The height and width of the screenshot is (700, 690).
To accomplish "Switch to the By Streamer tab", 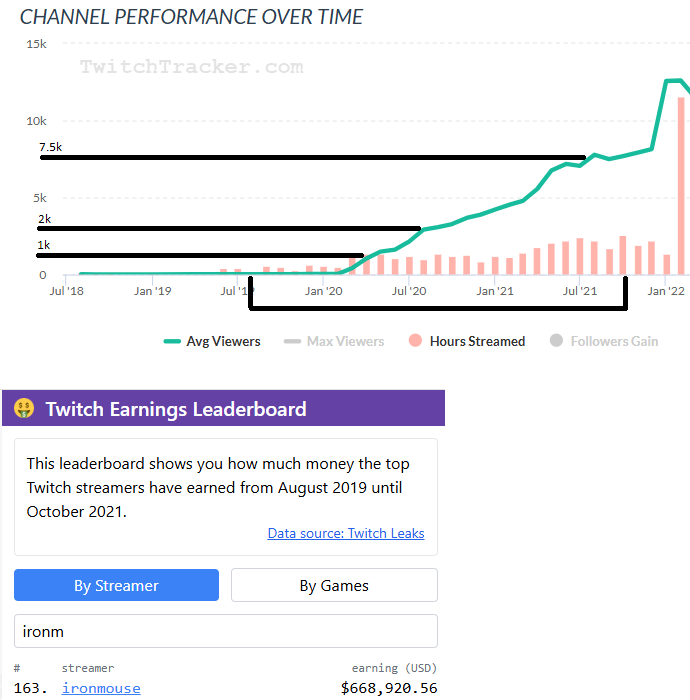I will [x=116, y=585].
